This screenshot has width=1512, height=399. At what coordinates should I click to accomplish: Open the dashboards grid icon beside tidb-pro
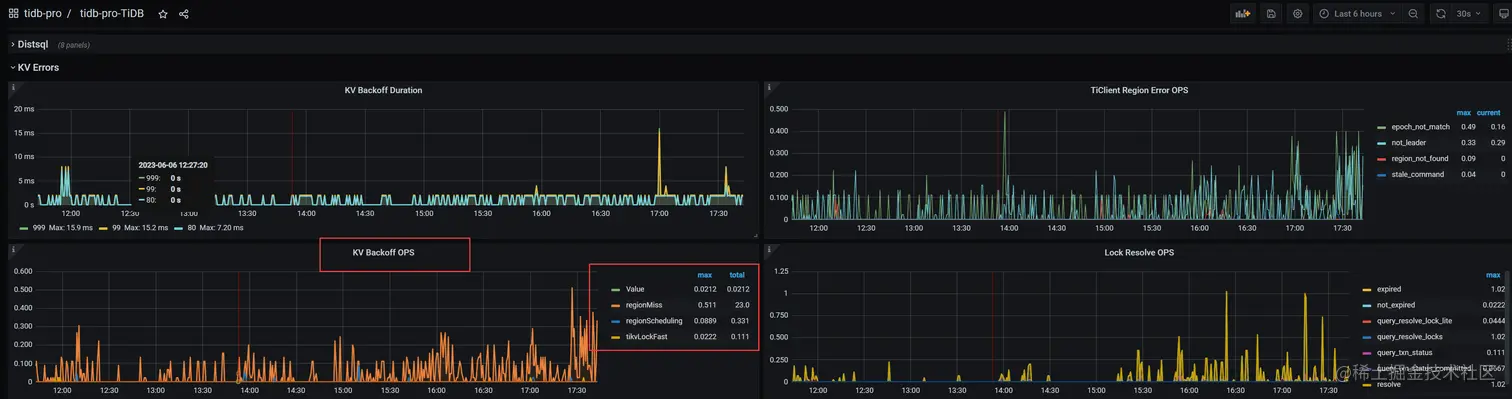click(13, 14)
